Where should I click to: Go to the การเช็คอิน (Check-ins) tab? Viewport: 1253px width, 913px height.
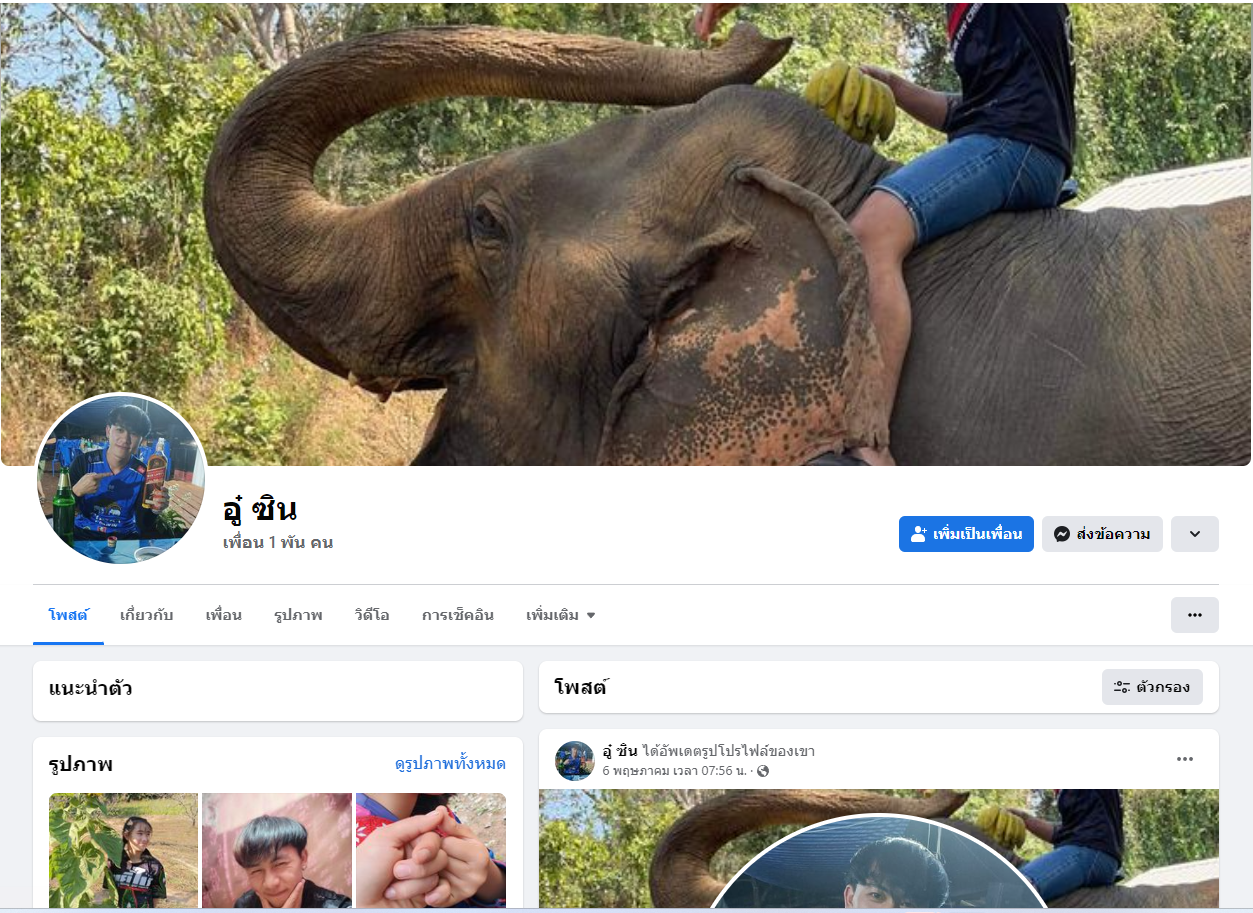[x=457, y=615]
